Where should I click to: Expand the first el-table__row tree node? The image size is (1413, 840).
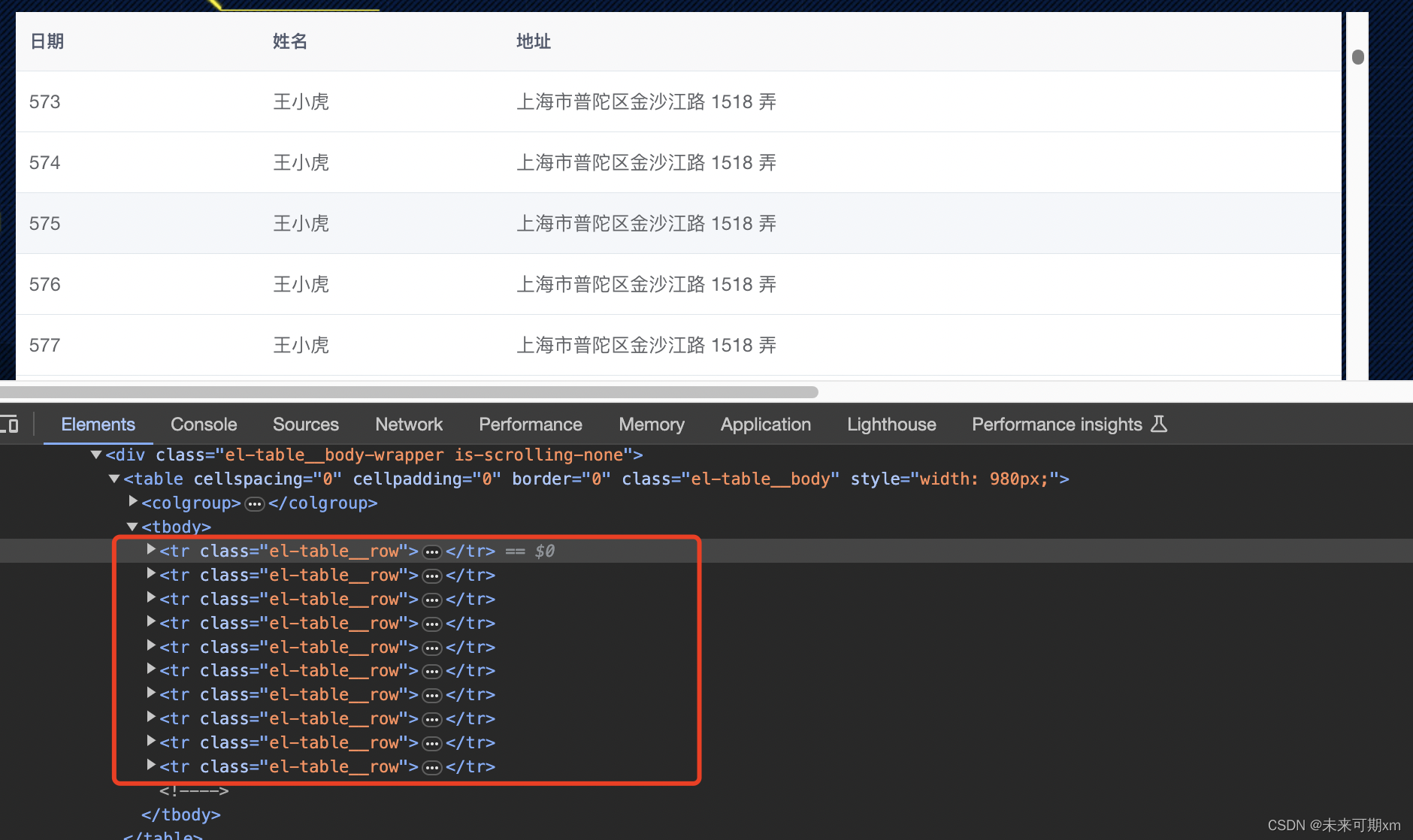150,549
